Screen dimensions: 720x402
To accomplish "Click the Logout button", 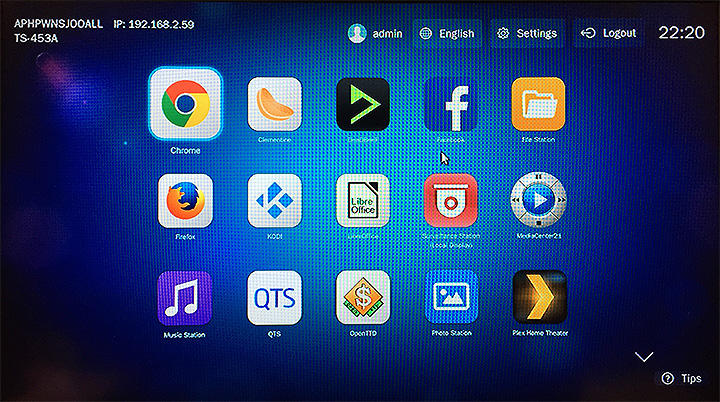I will point(608,33).
